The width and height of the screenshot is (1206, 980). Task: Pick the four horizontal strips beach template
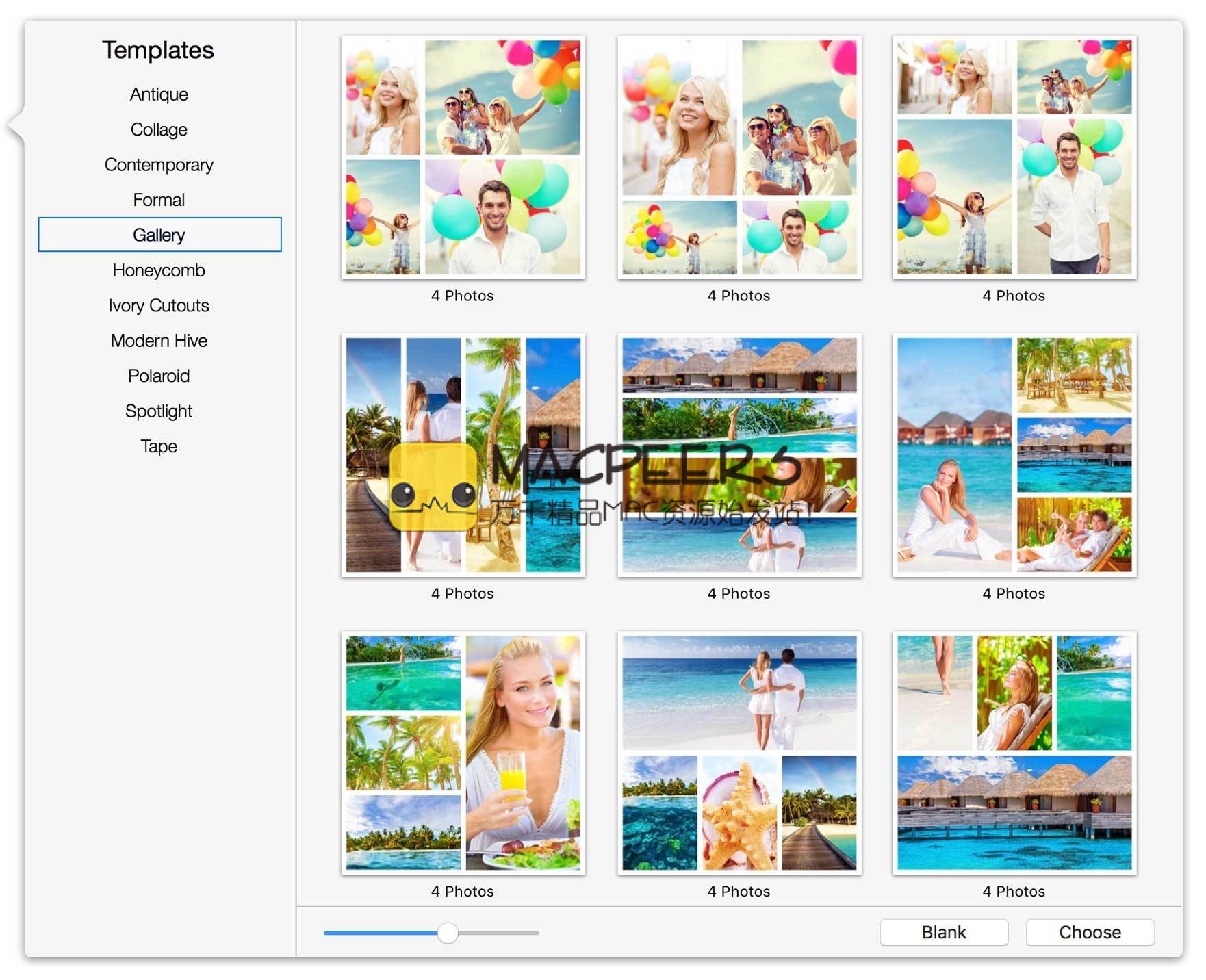(x=739, y=454)
